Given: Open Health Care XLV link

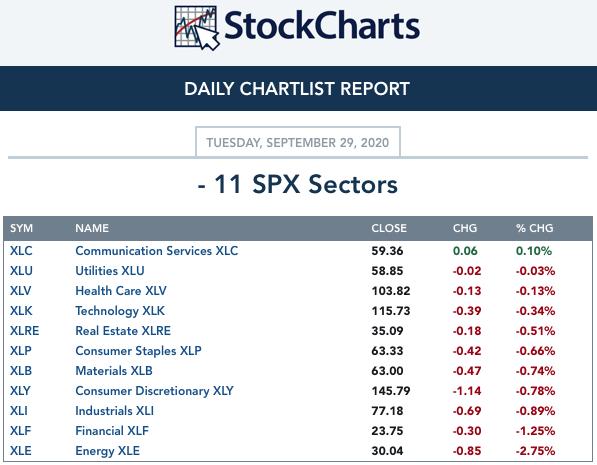Looking at the screenshot, I should (x=121, y=291).
